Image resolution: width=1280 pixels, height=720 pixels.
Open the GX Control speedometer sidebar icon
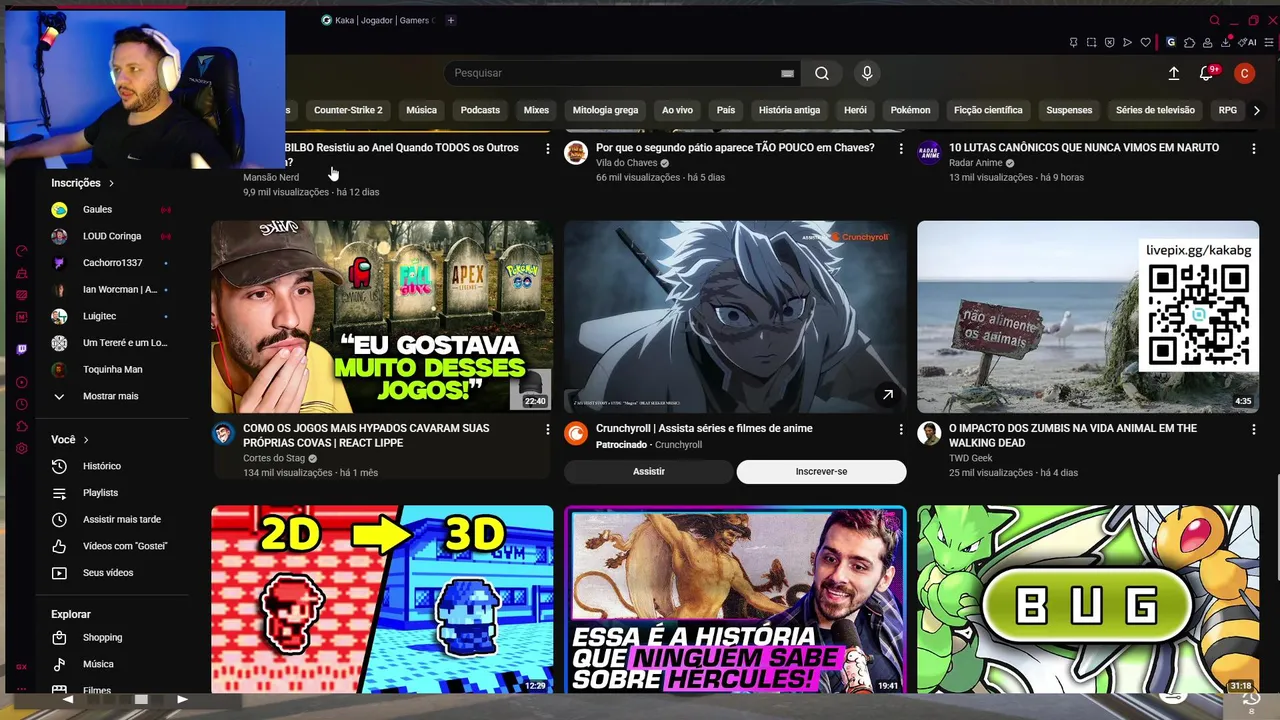(x=22, y=250)
